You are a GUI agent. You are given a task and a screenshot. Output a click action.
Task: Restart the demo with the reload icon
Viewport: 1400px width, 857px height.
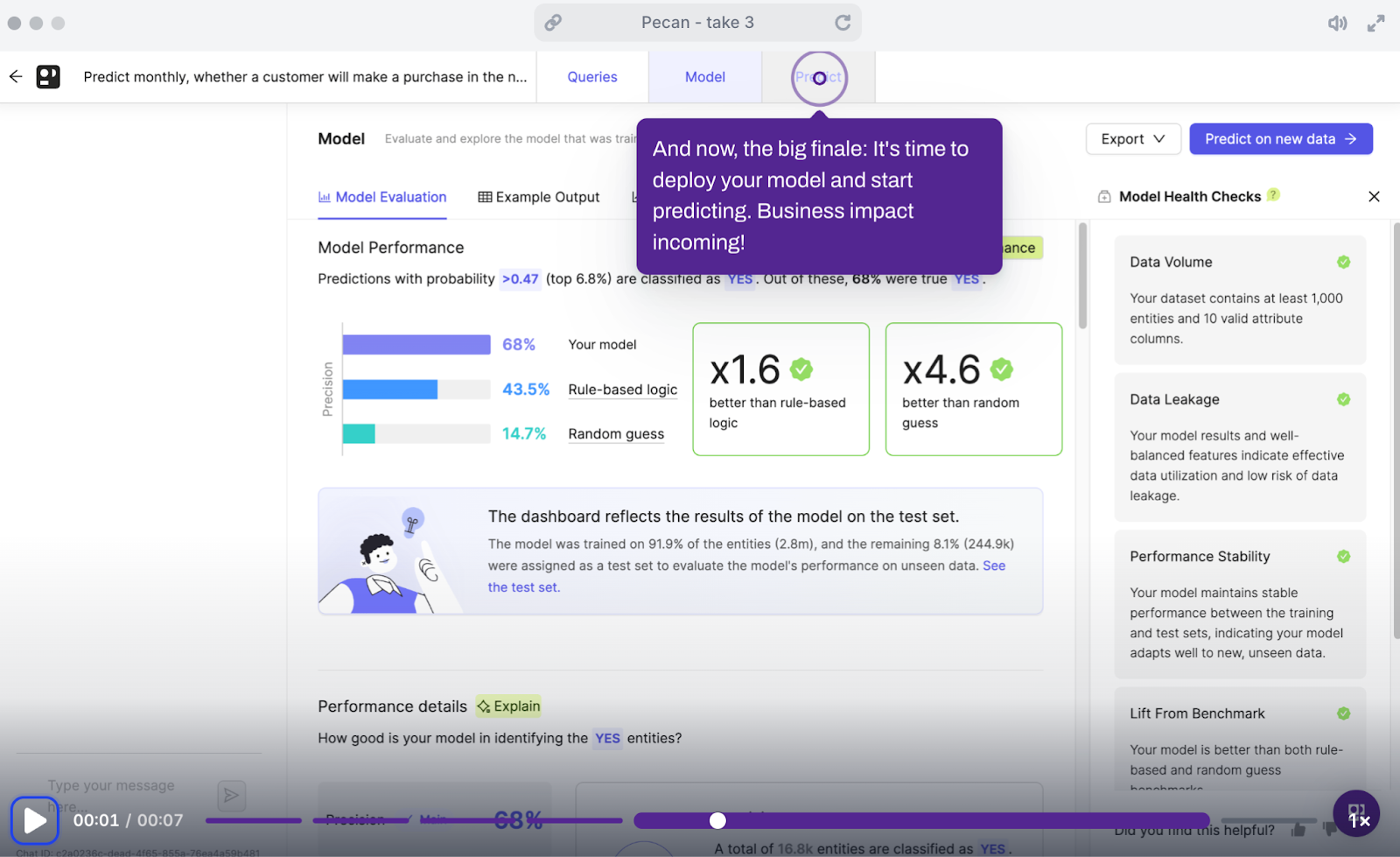click(x=843, y=23)
